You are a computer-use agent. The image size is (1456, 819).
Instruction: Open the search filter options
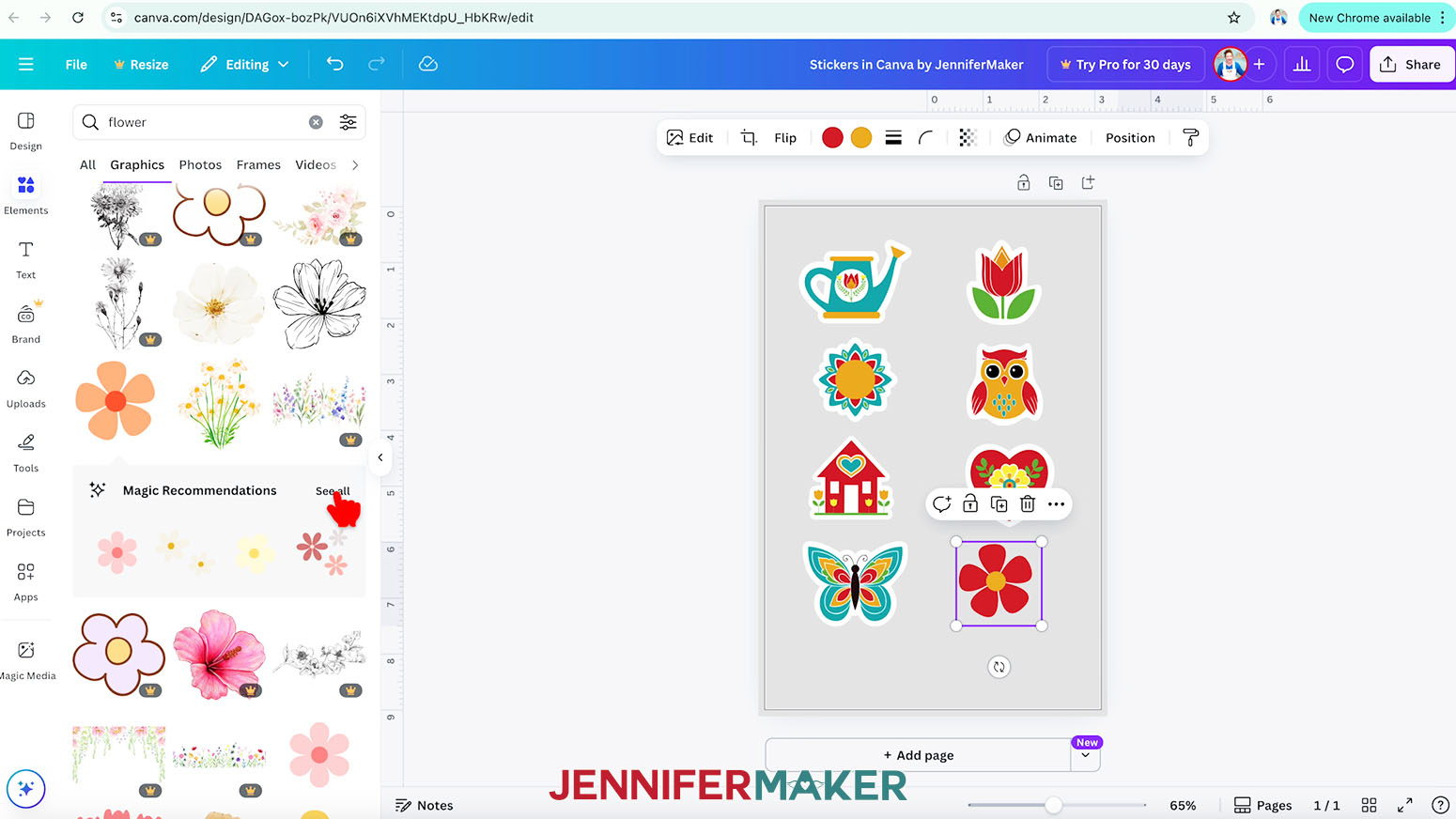[349, 122]
